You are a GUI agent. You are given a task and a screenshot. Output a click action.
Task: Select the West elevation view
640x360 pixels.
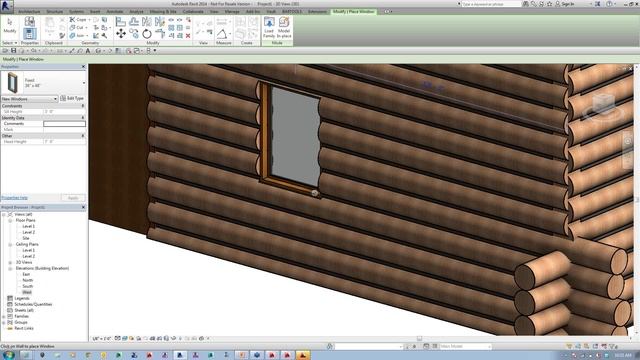click(x=27, y=292)
